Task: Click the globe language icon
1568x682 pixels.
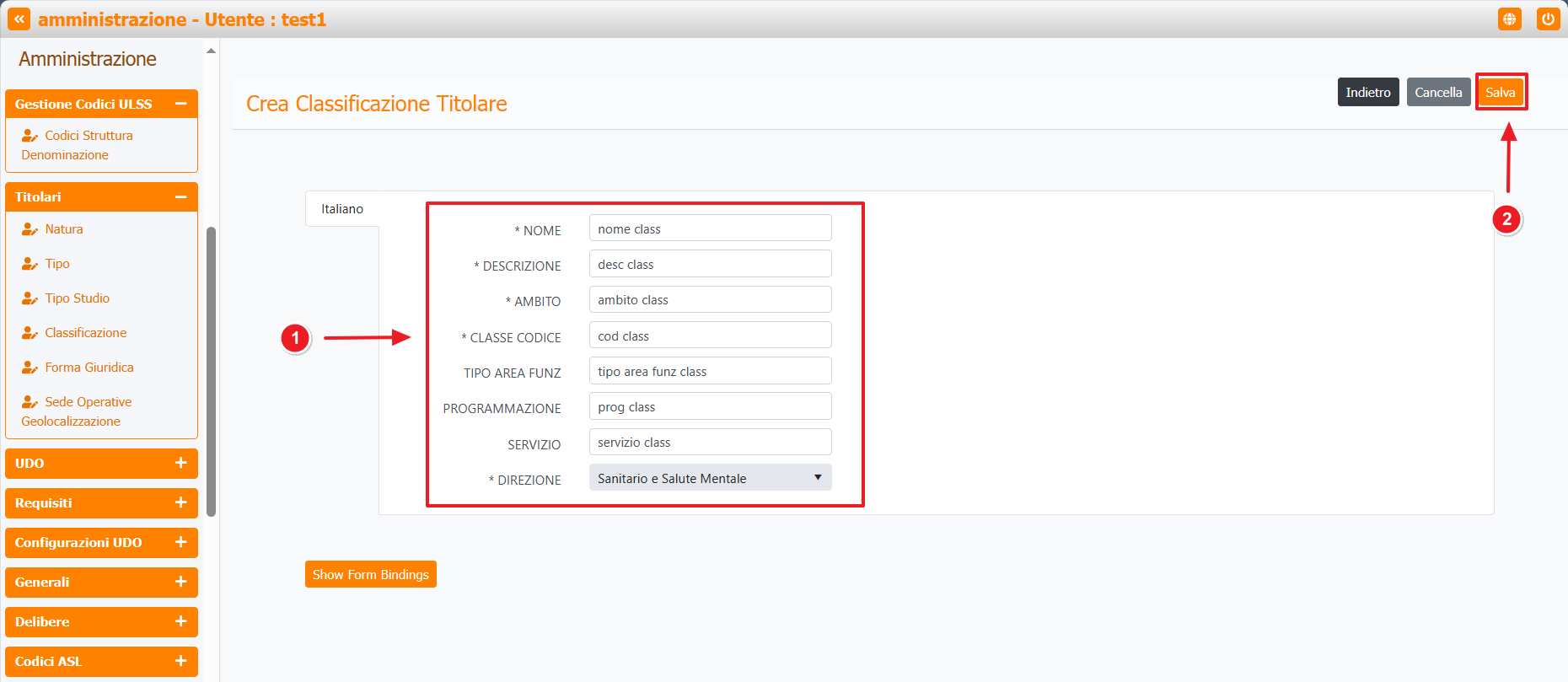Action: tap(1509, 19)
